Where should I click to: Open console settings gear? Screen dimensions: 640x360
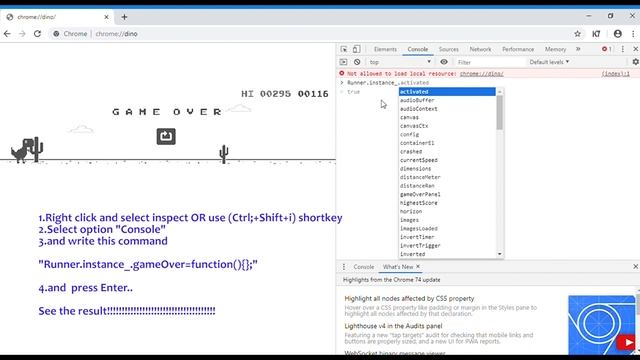(x=636, y=62)
